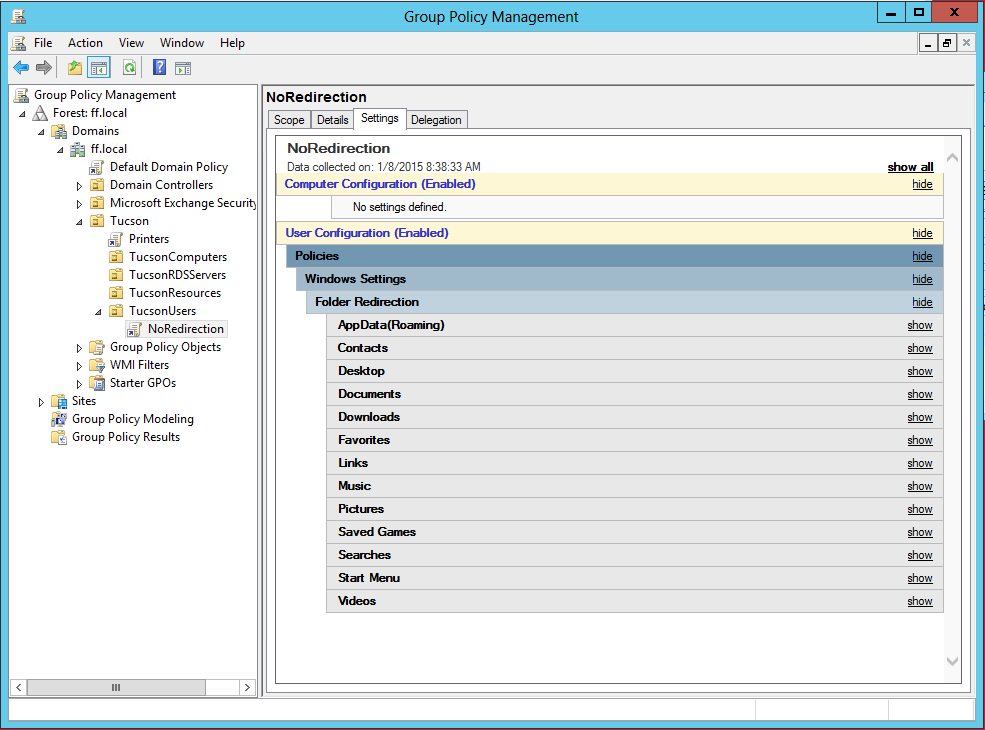
Task: Click the tree pane horizontal scrollbar thumb
Action: [116, 687]
